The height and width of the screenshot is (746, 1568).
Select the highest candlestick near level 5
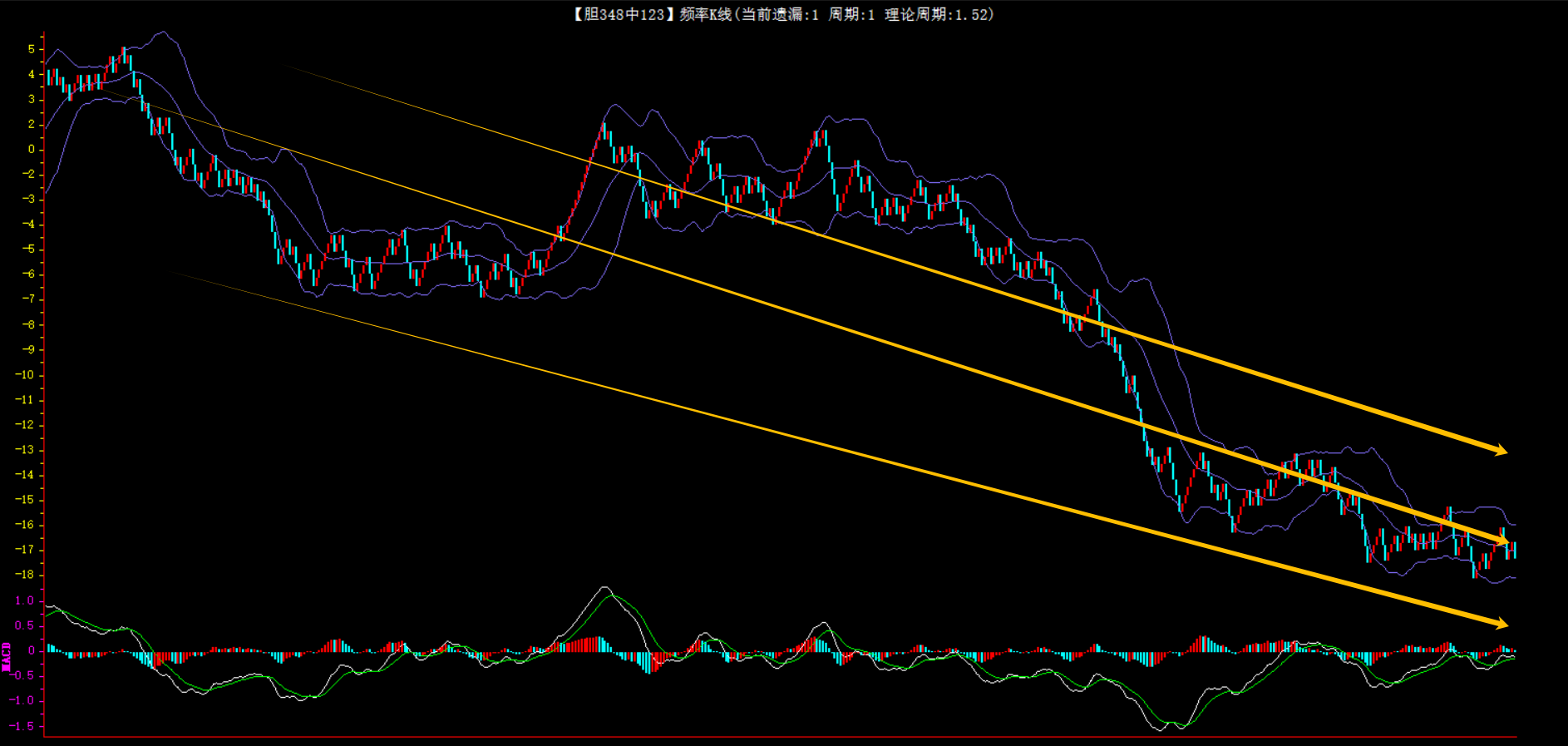coord(124,55)
